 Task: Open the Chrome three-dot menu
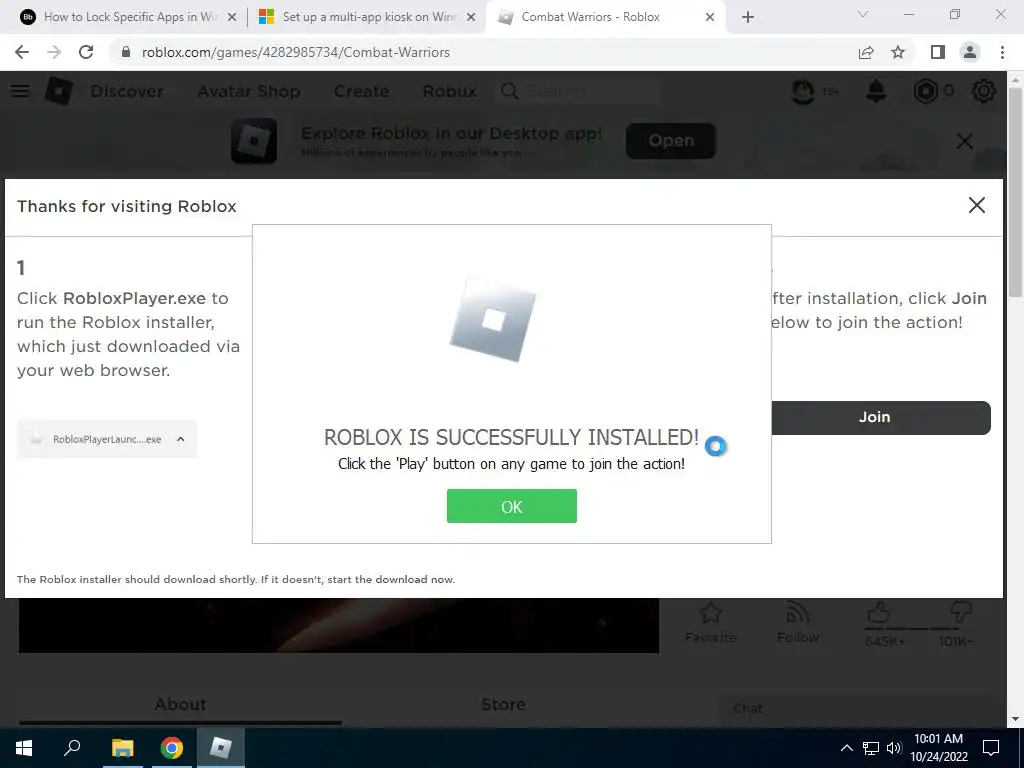(x=1002, y=52)
